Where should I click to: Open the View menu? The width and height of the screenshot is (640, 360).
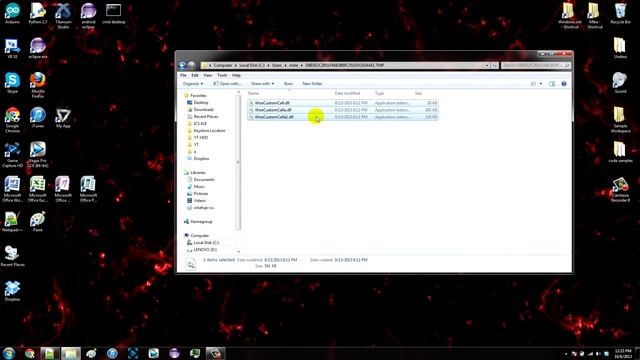click(208, 76)
